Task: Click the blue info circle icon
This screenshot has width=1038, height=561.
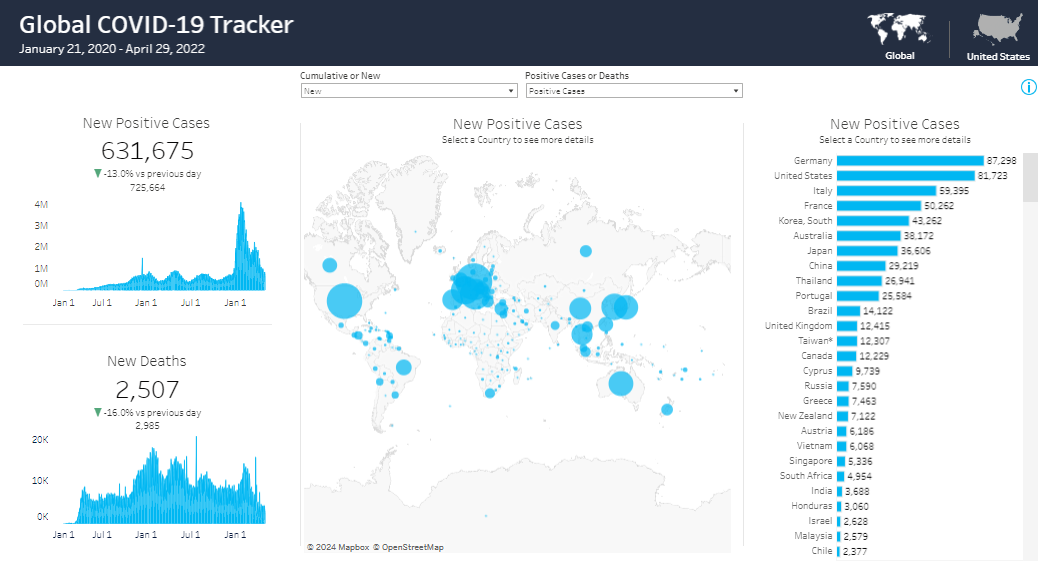Action: coord(1029,87)
